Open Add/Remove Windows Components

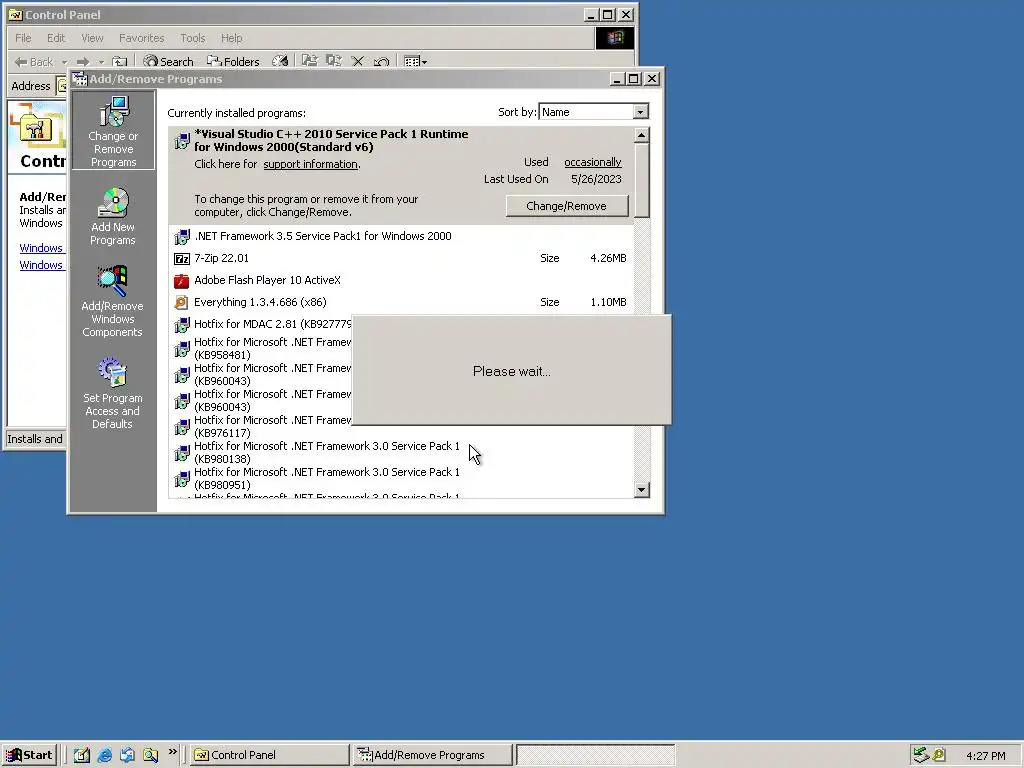click(112, 302)
